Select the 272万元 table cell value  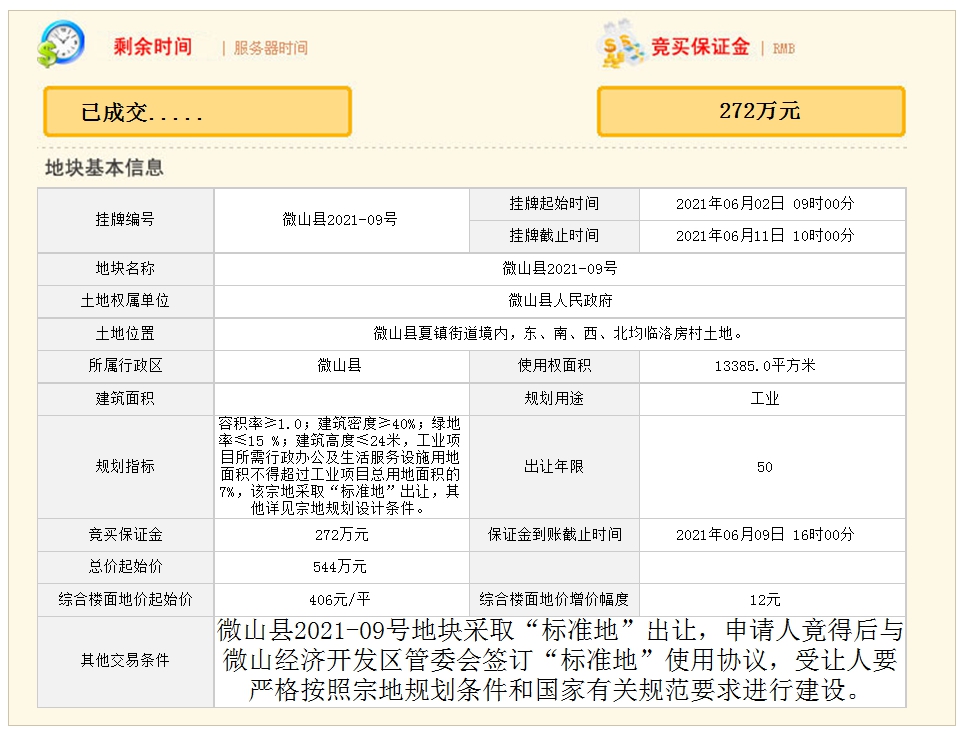coord(342,535)
